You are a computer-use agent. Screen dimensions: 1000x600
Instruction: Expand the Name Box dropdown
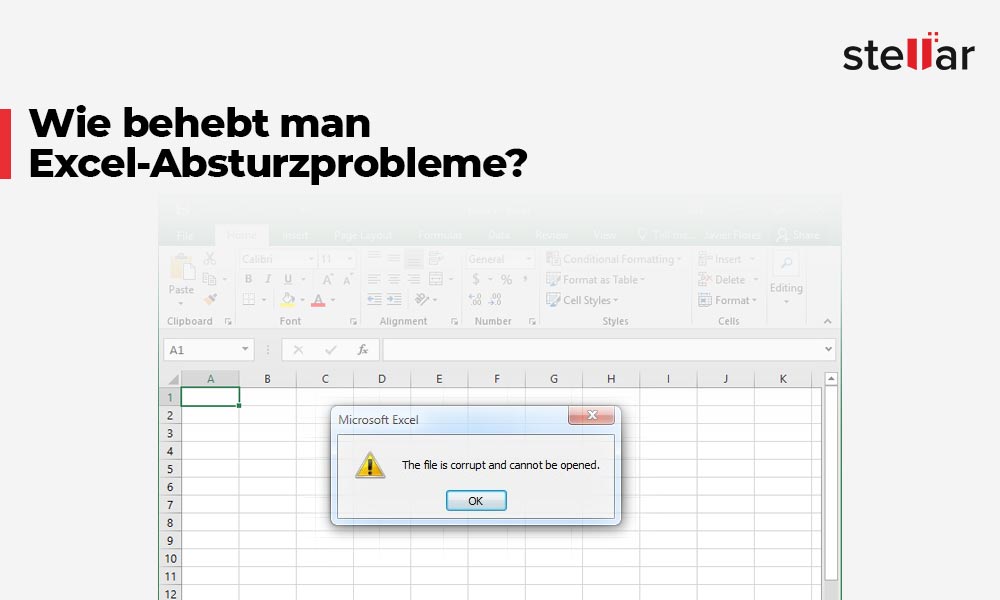point(245,349)
